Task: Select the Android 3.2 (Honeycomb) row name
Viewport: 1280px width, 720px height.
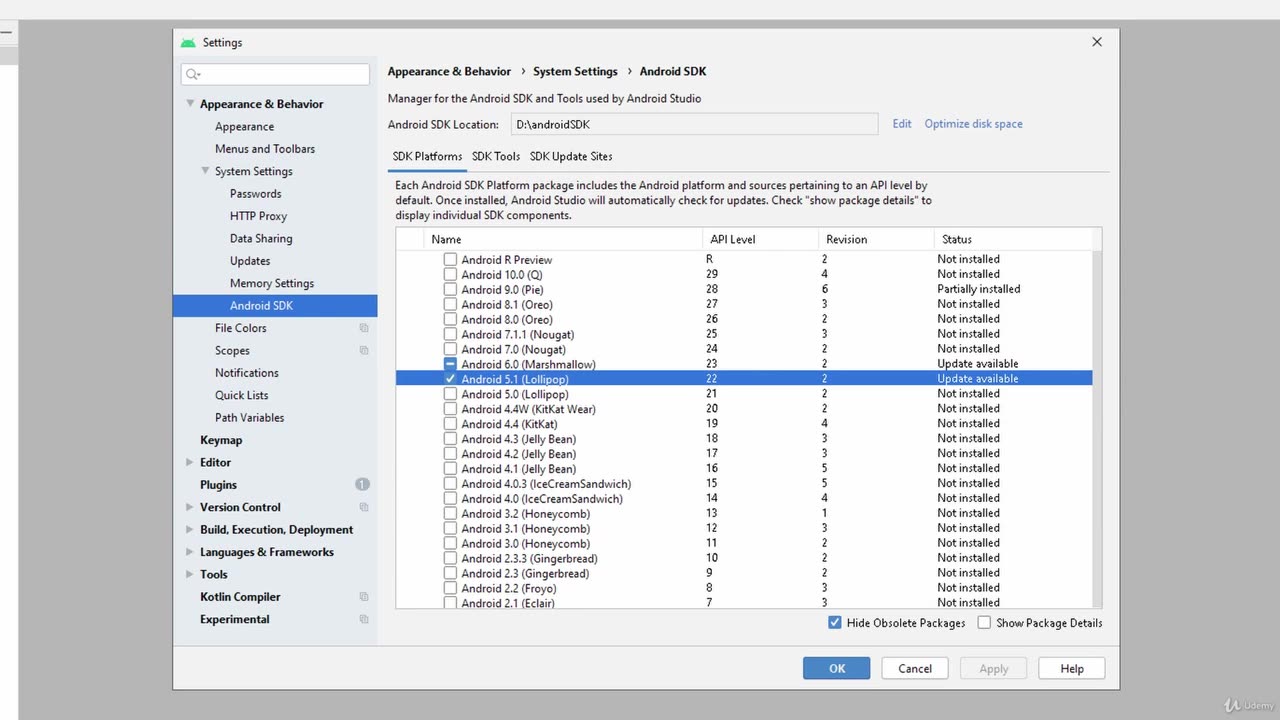Action: click(x=525, y=514)
